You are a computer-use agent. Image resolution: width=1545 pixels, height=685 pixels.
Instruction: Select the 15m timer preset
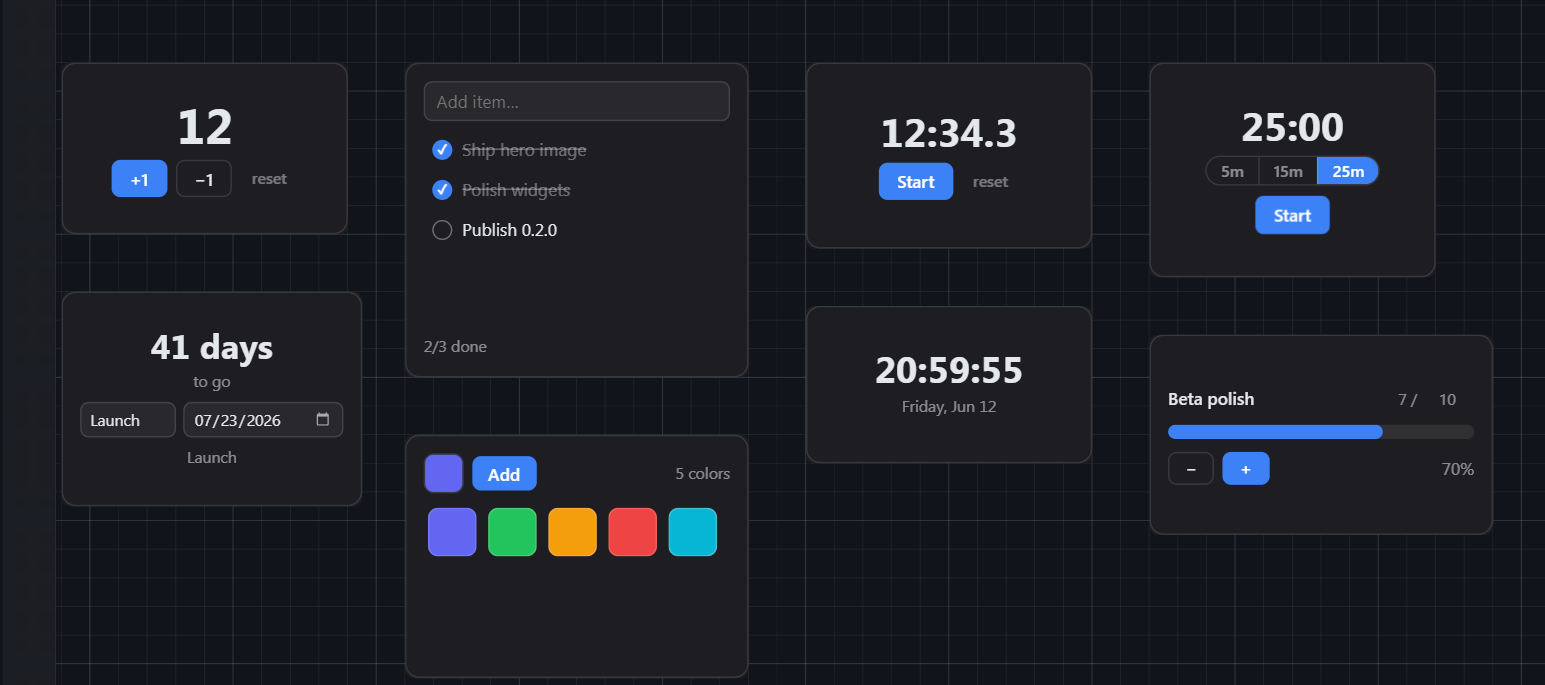point(1288,171)
